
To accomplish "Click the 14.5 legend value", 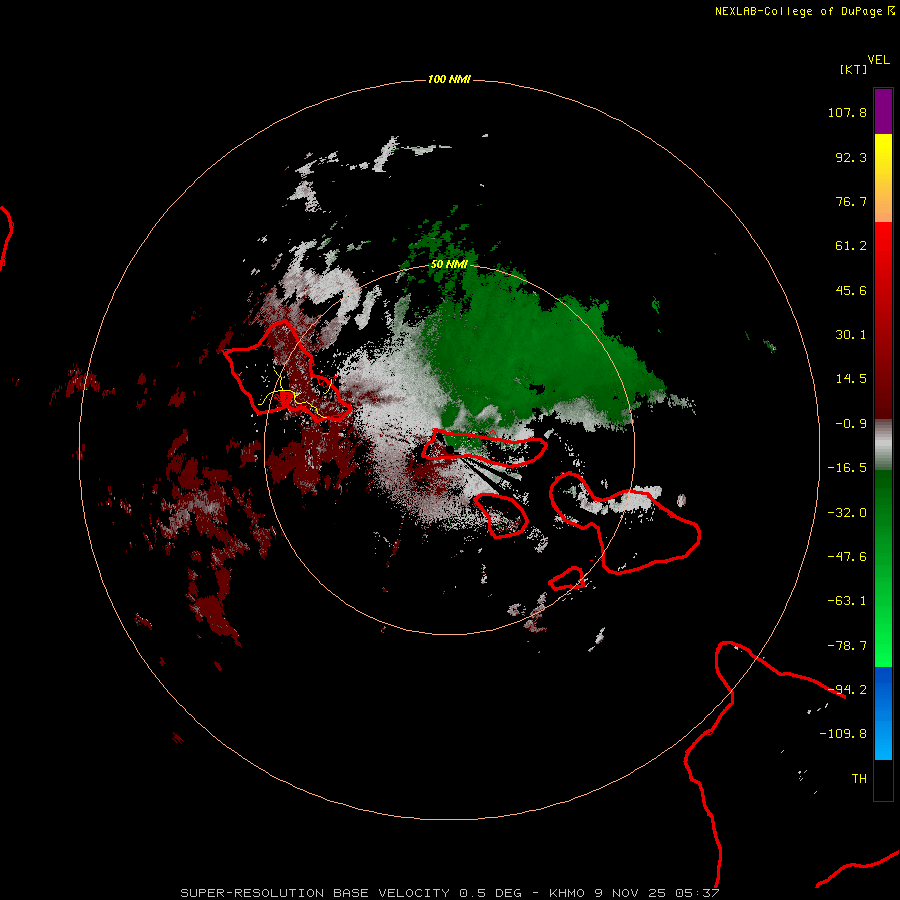I will 851,379.
